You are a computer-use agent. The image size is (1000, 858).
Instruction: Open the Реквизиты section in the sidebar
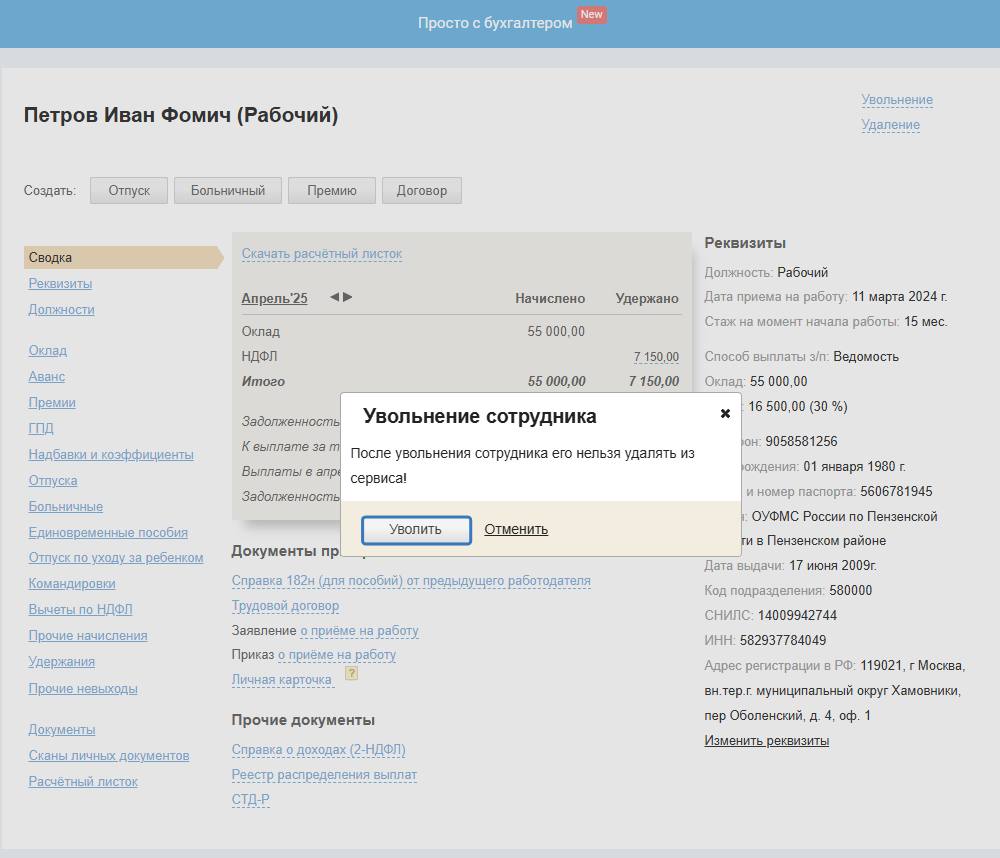pyautogui.click(x=60, y=284)
